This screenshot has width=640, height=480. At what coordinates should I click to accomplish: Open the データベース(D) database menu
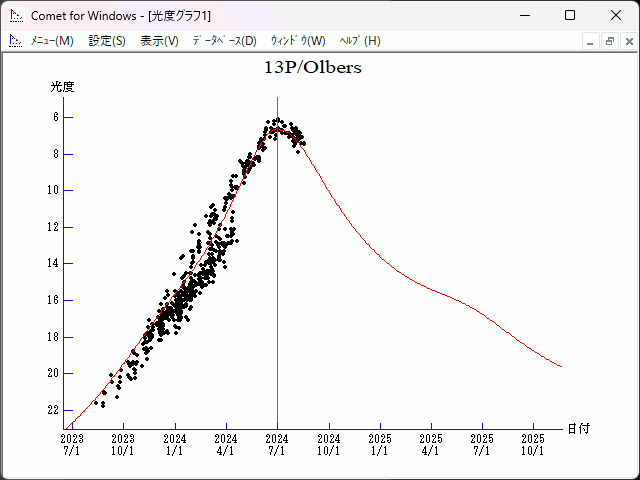(x=224, y=41)
